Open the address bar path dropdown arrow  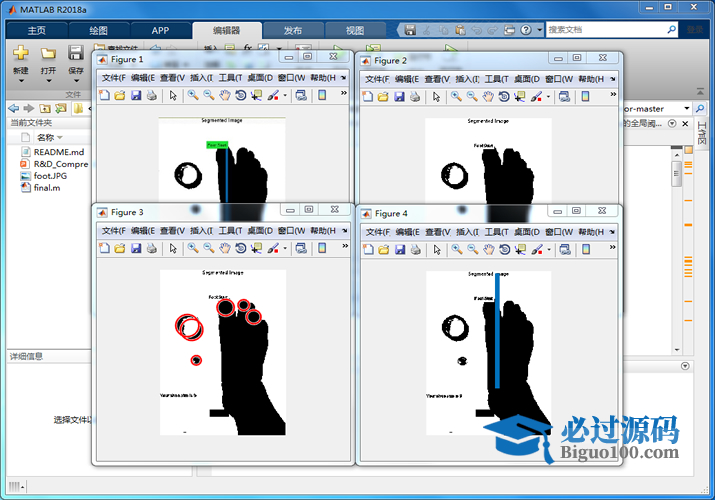click(687, 108)
